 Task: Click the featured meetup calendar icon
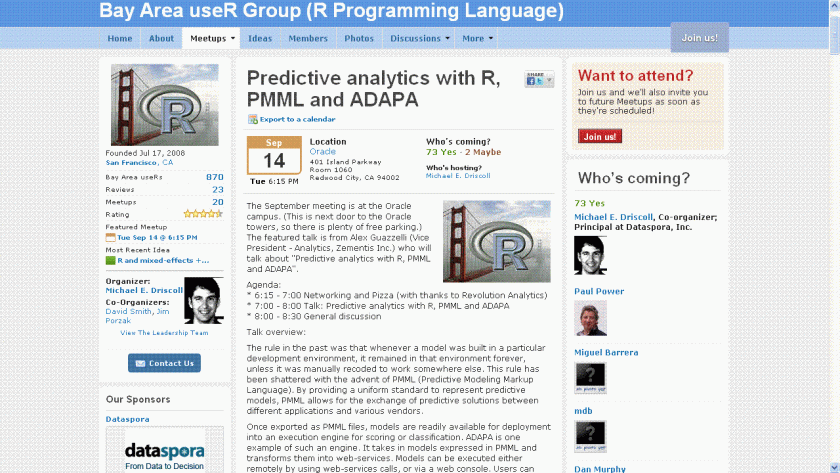111,238
